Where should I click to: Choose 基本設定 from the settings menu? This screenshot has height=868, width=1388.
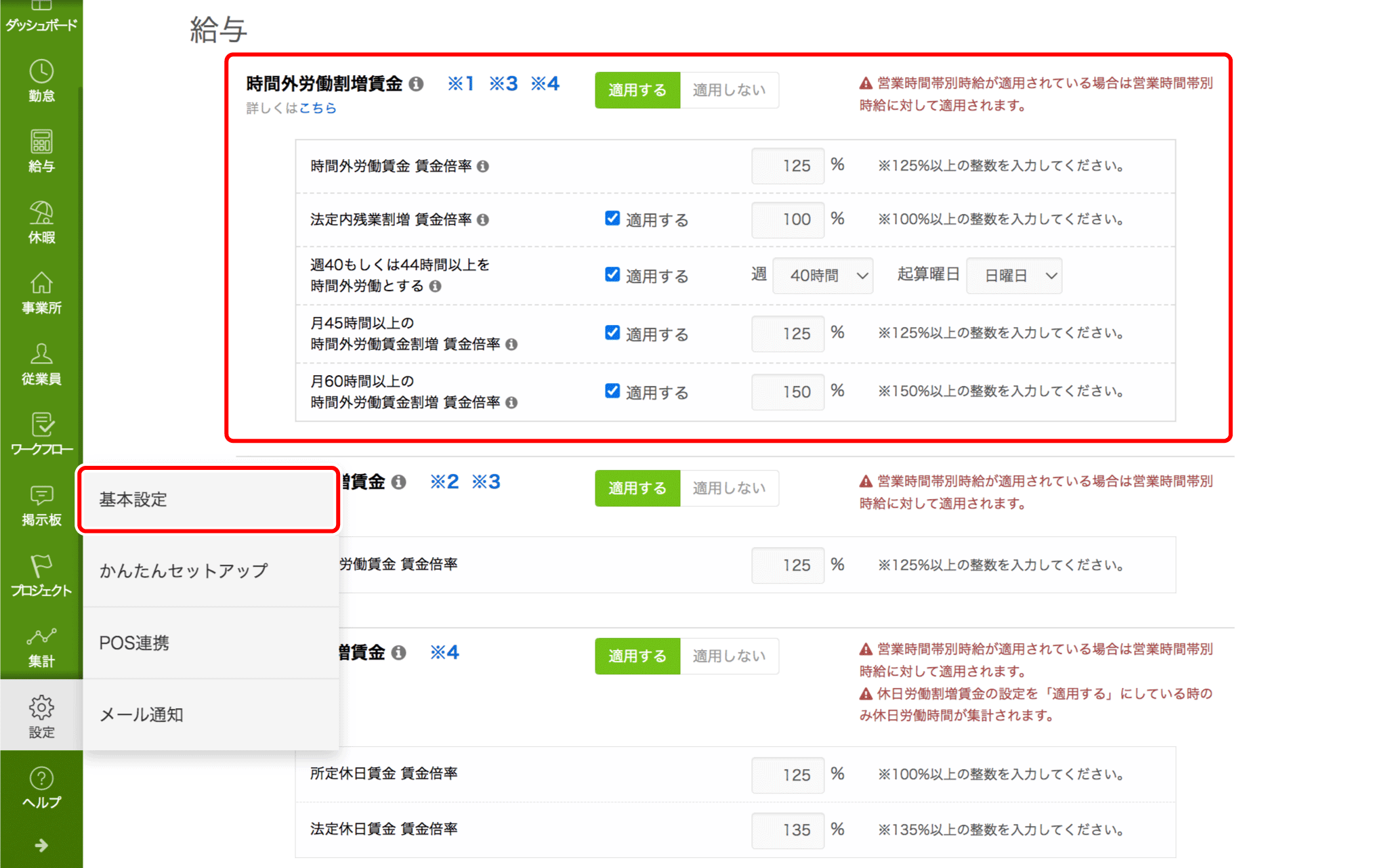[209, 500]
